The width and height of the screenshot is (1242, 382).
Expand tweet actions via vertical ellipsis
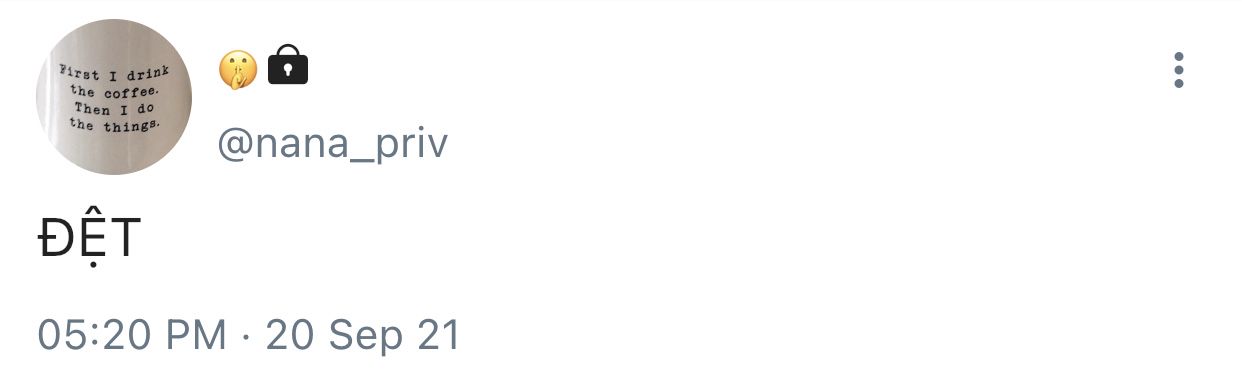tap(1180, 70)
